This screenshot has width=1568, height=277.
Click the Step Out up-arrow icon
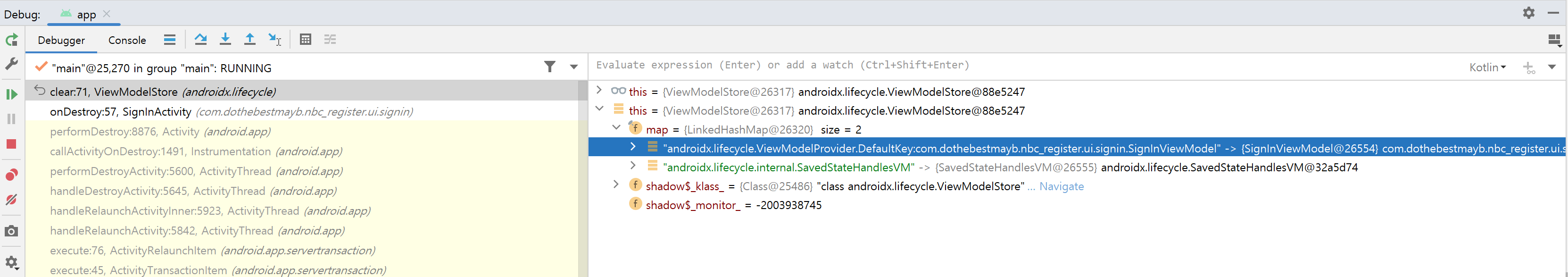click(x=249, y=40)
